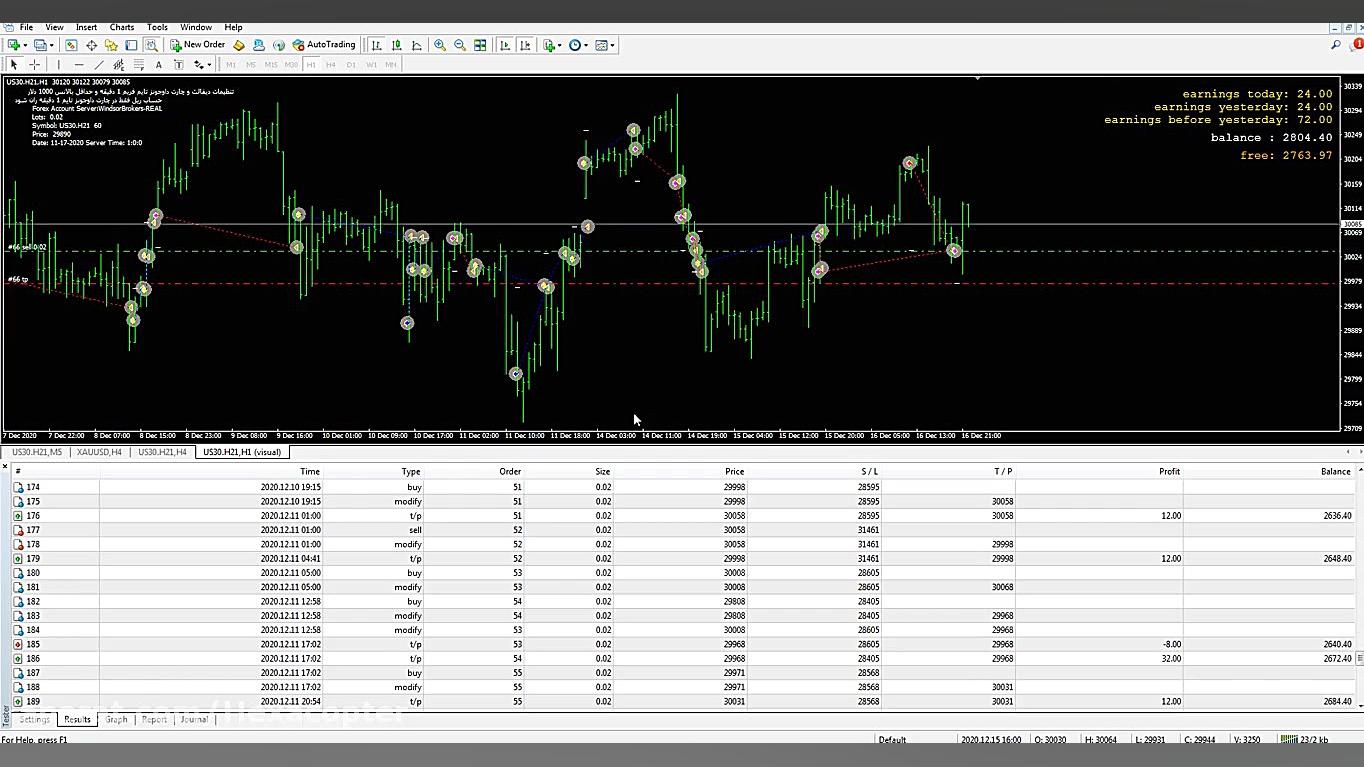Viewport: 1364px width, 767px height.
Task: Expand the New Chart dropdown arrow
Action: [x=25, y=45]
